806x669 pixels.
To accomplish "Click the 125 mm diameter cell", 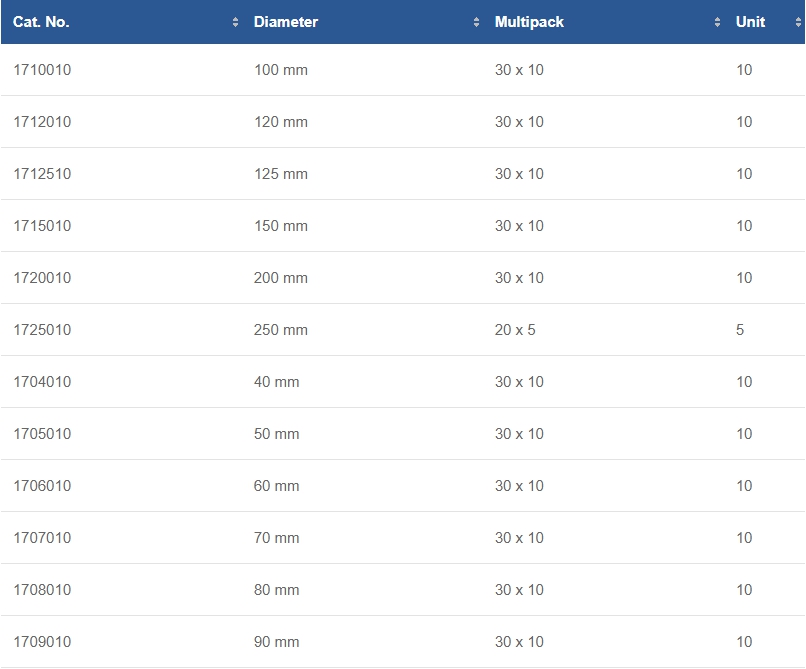I will [281, 174].
